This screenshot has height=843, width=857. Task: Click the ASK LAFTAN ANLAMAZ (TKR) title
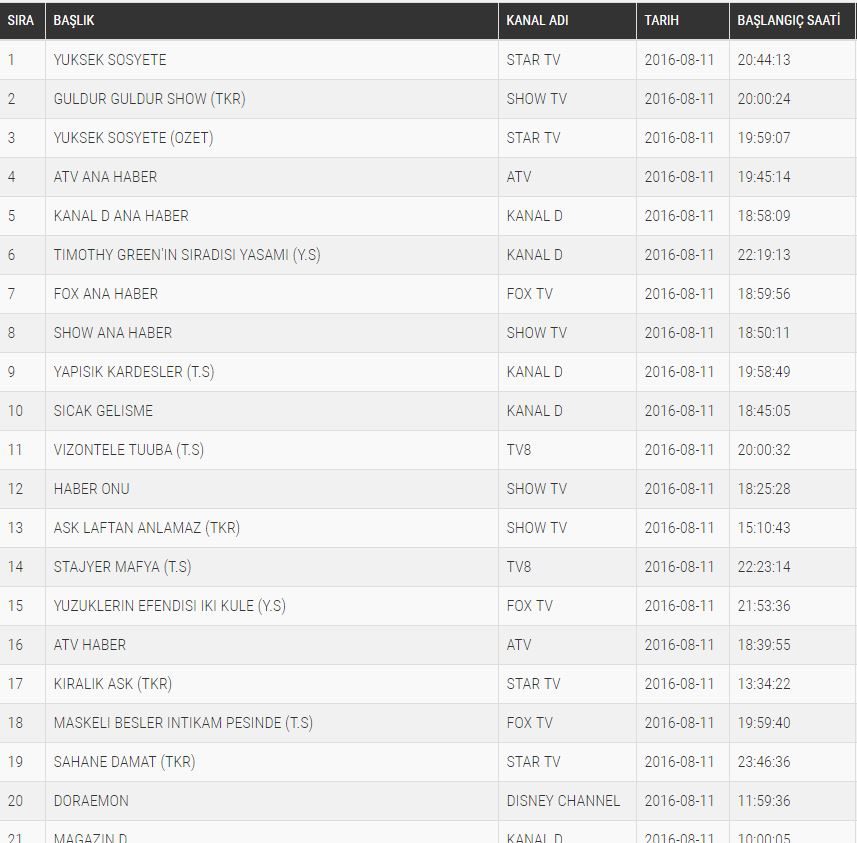(147, 528)
